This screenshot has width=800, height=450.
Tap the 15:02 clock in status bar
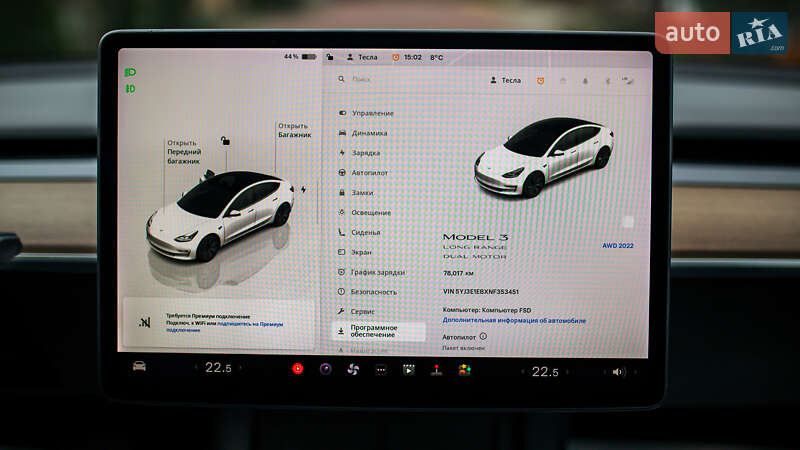pyautogui.click(x=413, y=57)
